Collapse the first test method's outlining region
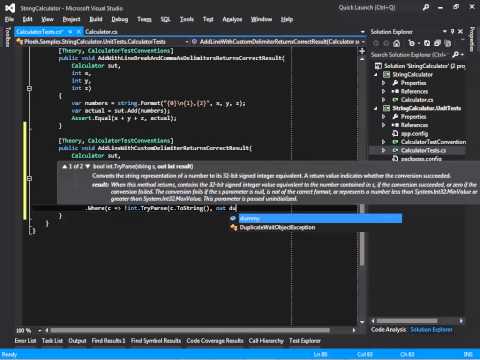The height and width of the screenshot is (360, 480). click(x=29, y=88)
